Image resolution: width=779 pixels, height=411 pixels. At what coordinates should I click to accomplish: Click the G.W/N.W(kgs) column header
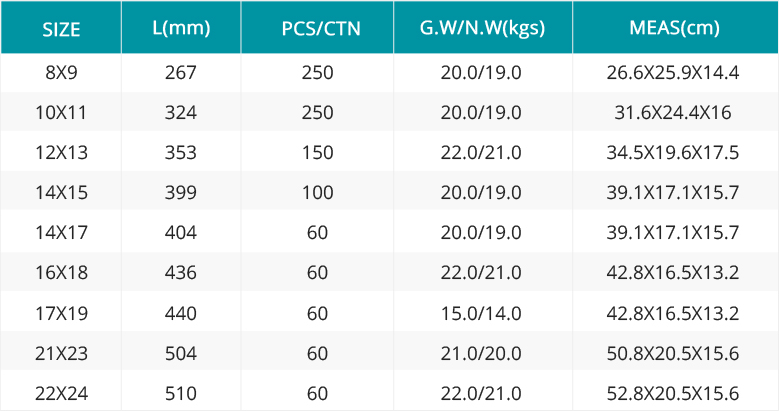482,28
